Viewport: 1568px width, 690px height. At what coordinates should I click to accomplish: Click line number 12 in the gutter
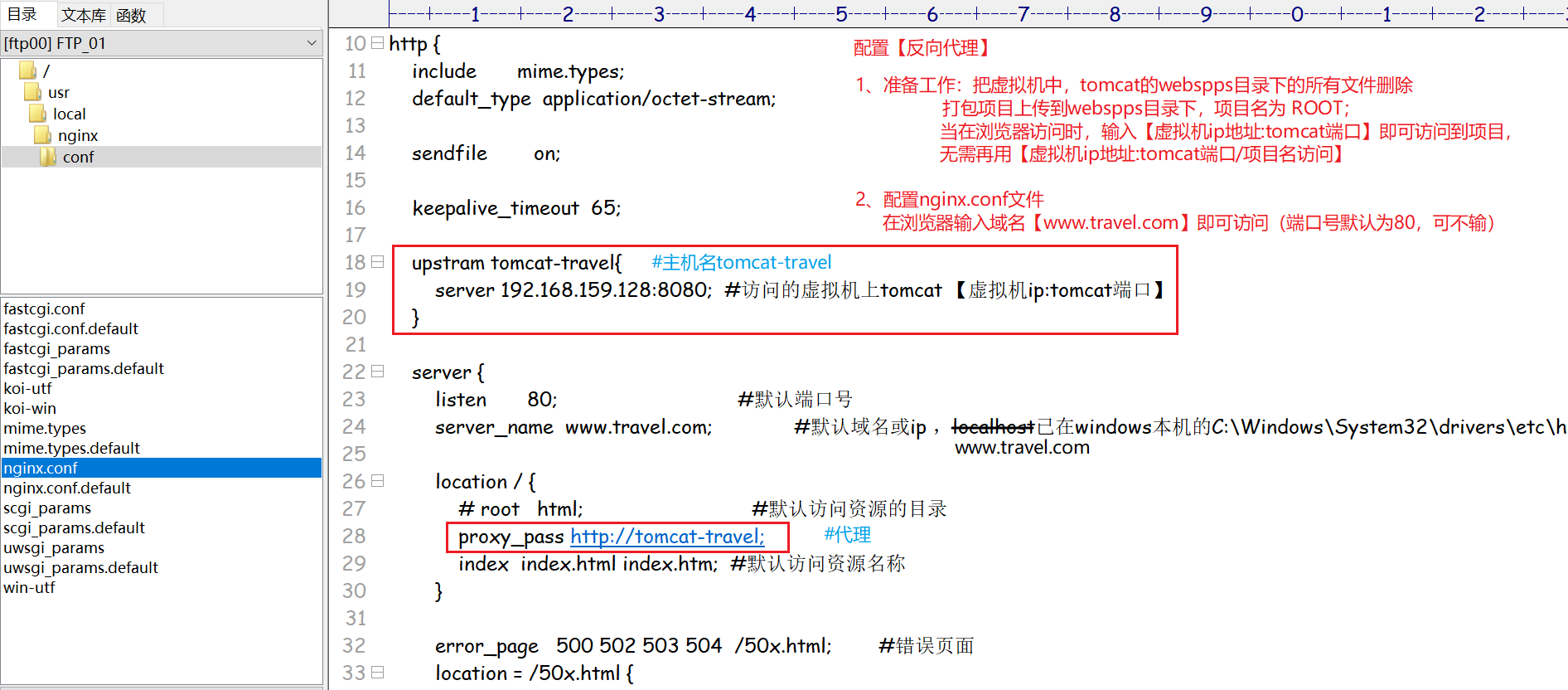(x=356, y=99)
